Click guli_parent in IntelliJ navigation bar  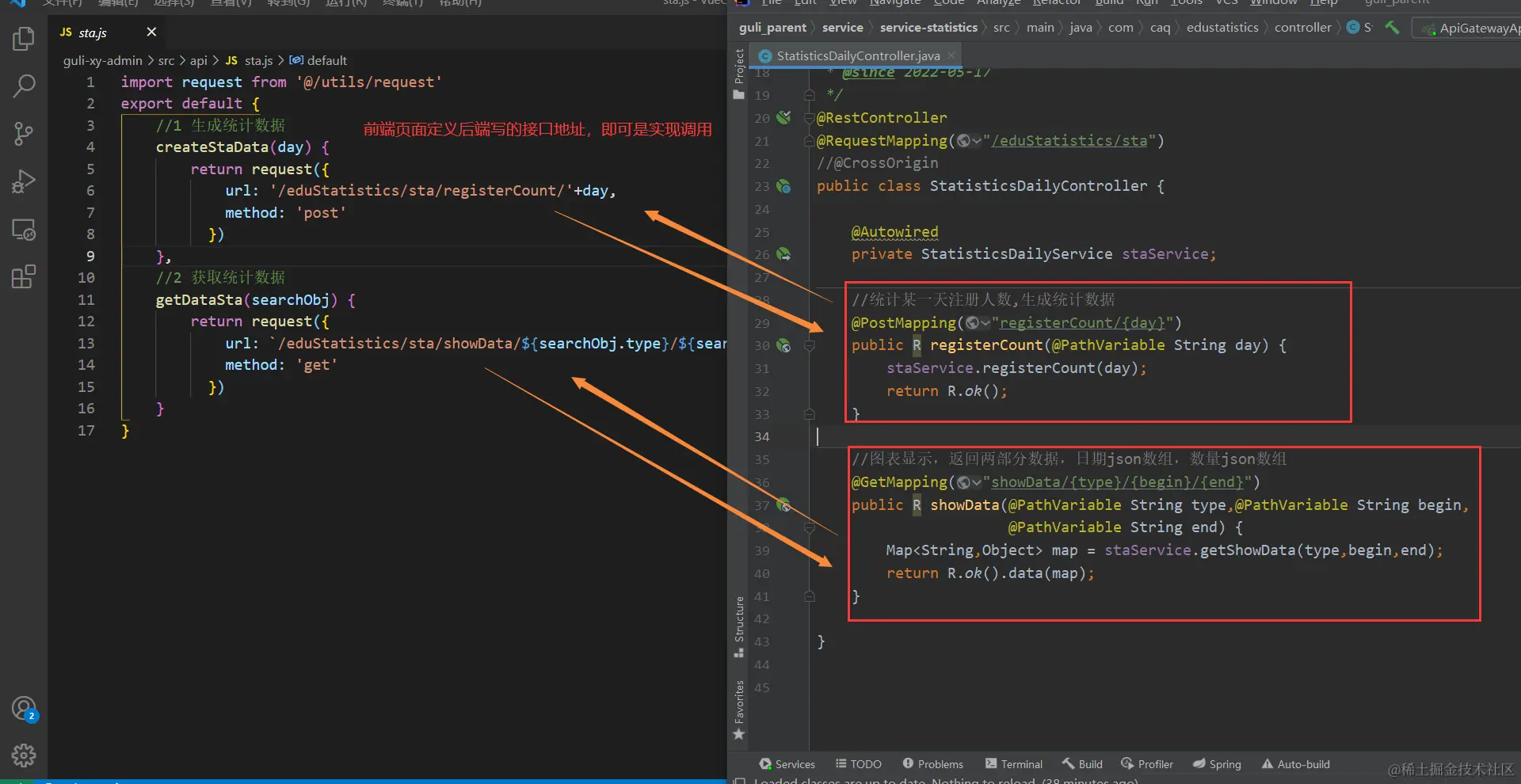(x=772, y=28)
